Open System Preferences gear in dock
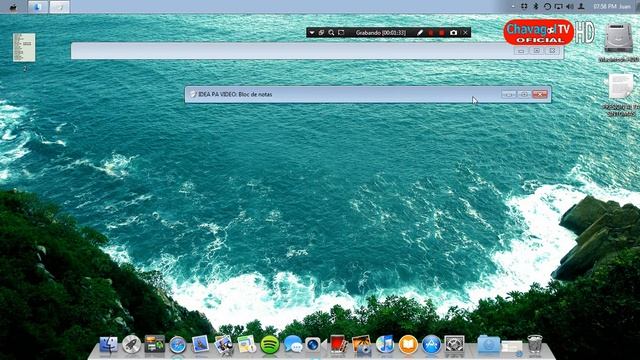 tap(454, 344)
